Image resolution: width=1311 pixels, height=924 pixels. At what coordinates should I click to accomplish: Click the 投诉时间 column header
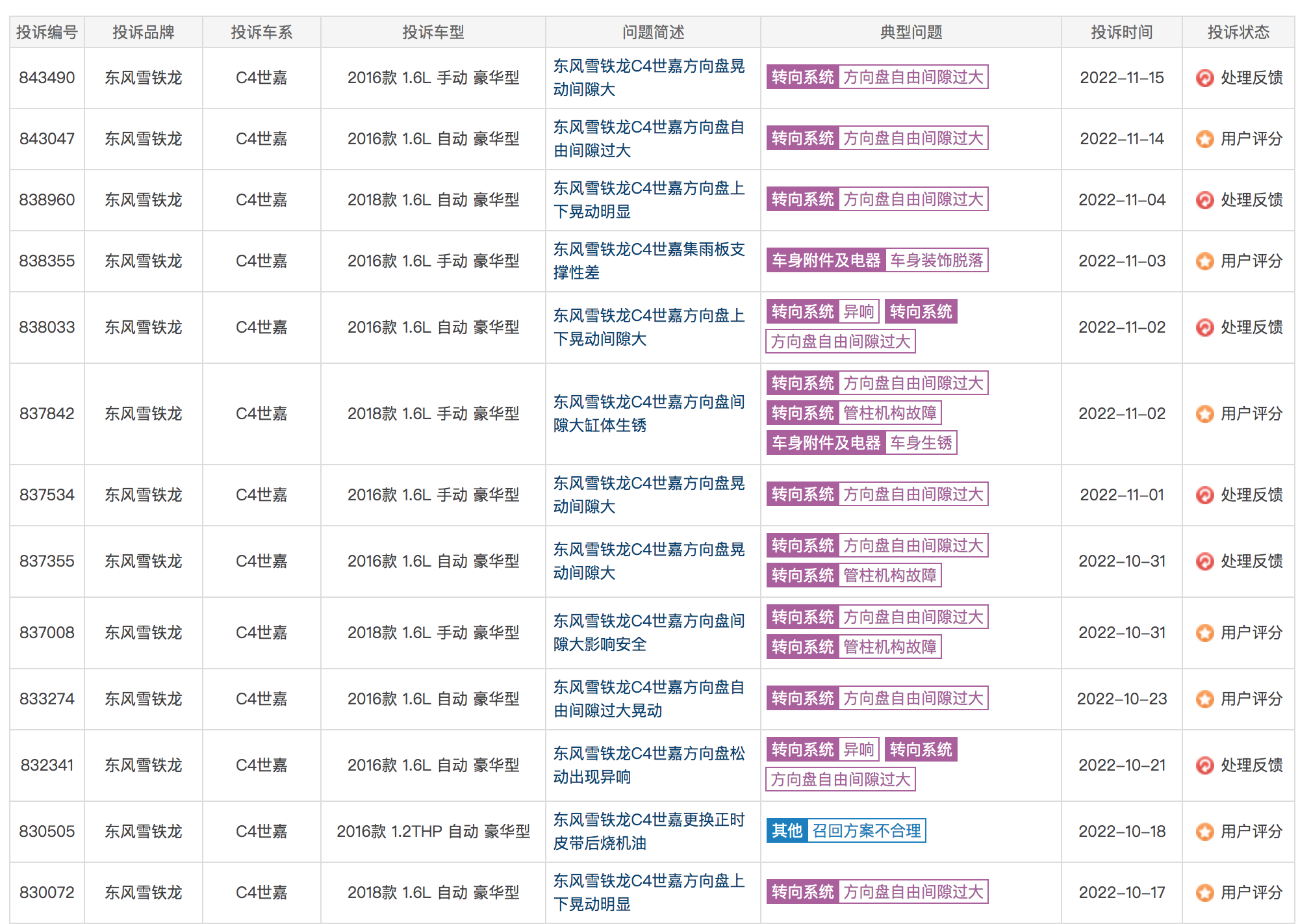[1121, 32]
